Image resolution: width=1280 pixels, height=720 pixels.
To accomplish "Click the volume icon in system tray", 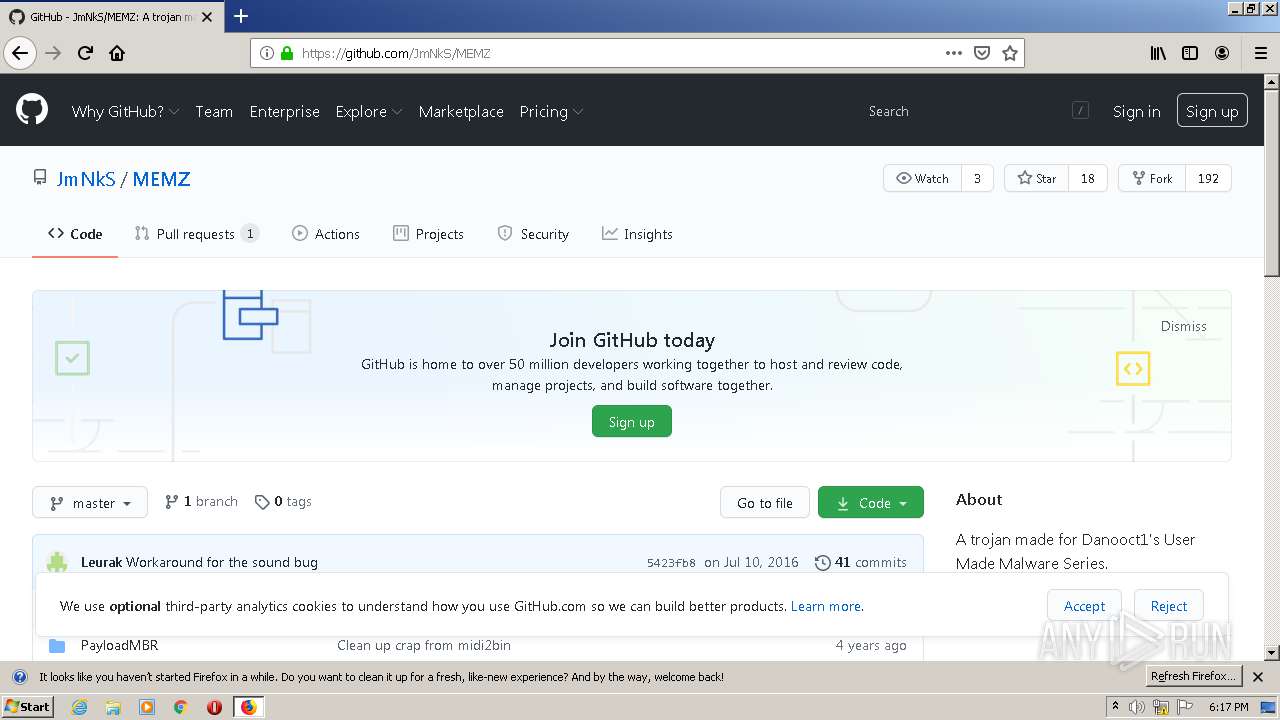I will tap(1137, 707).
